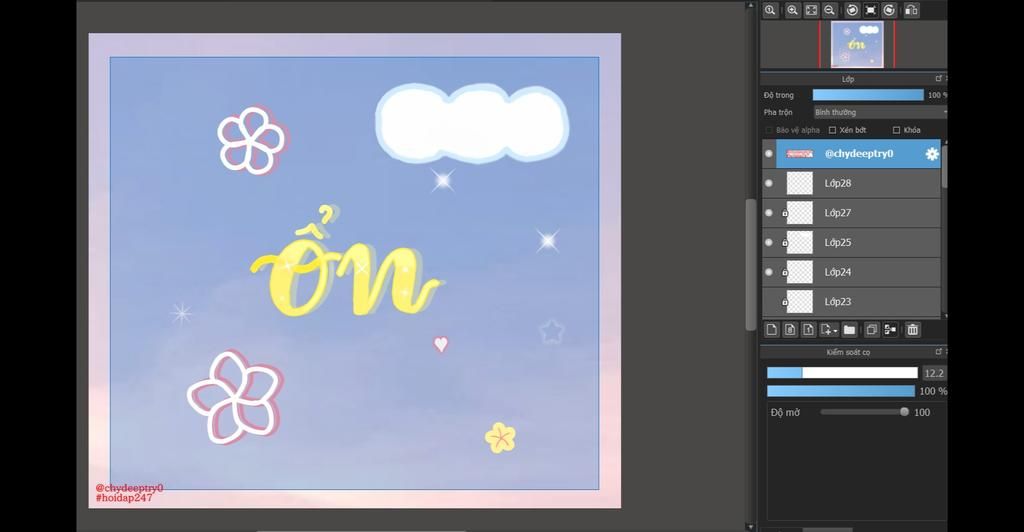Add a new blank layer
This screenshot has width=1024, height=532.
(771, 330)
